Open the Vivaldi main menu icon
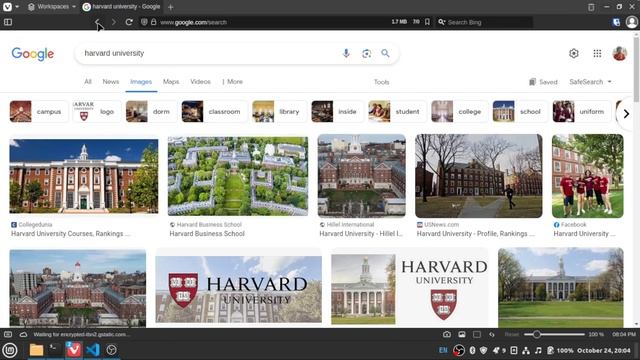The image size is (640, 360). 7,7
